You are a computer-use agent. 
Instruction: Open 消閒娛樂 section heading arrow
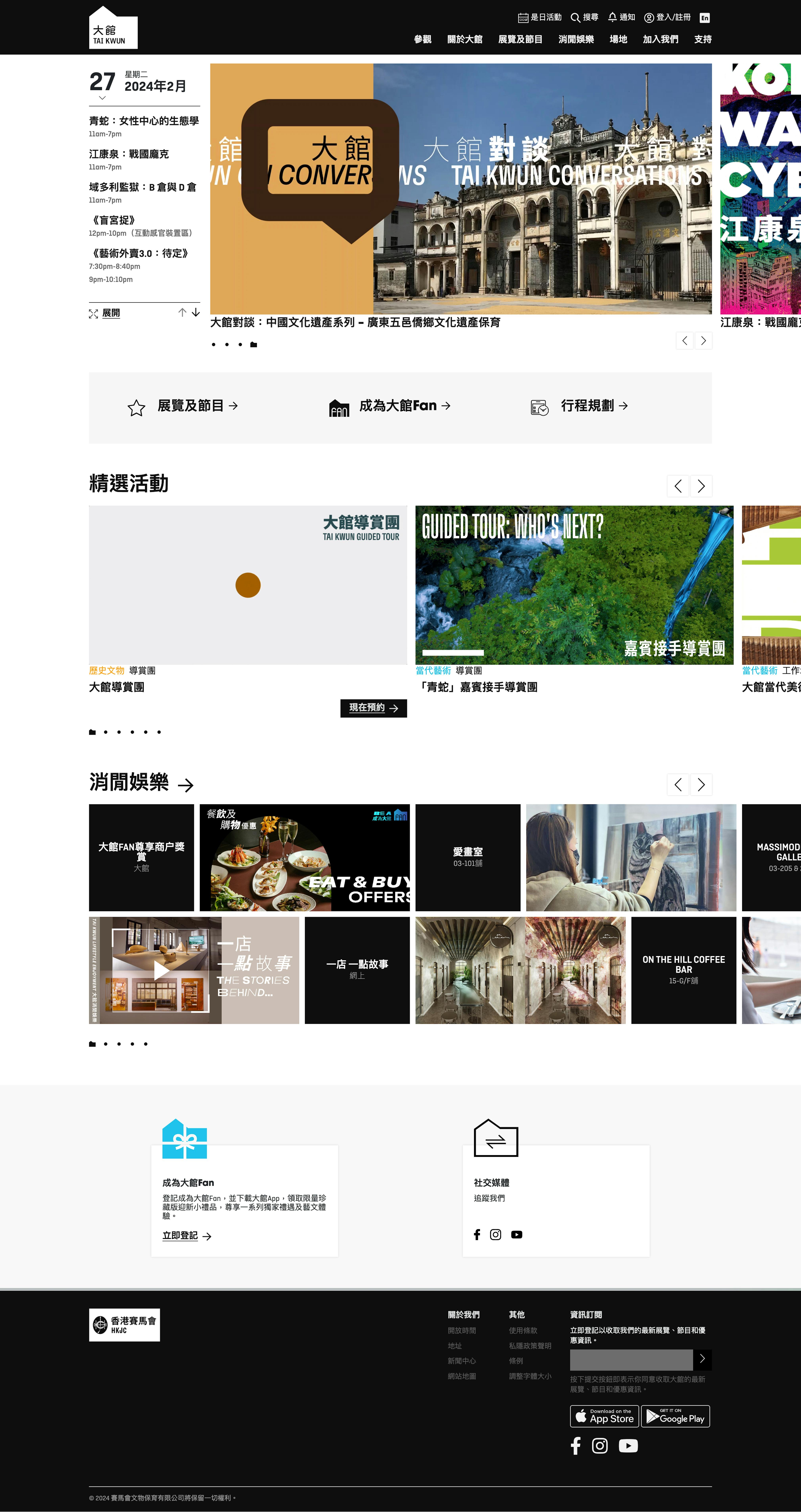(185, 785)
